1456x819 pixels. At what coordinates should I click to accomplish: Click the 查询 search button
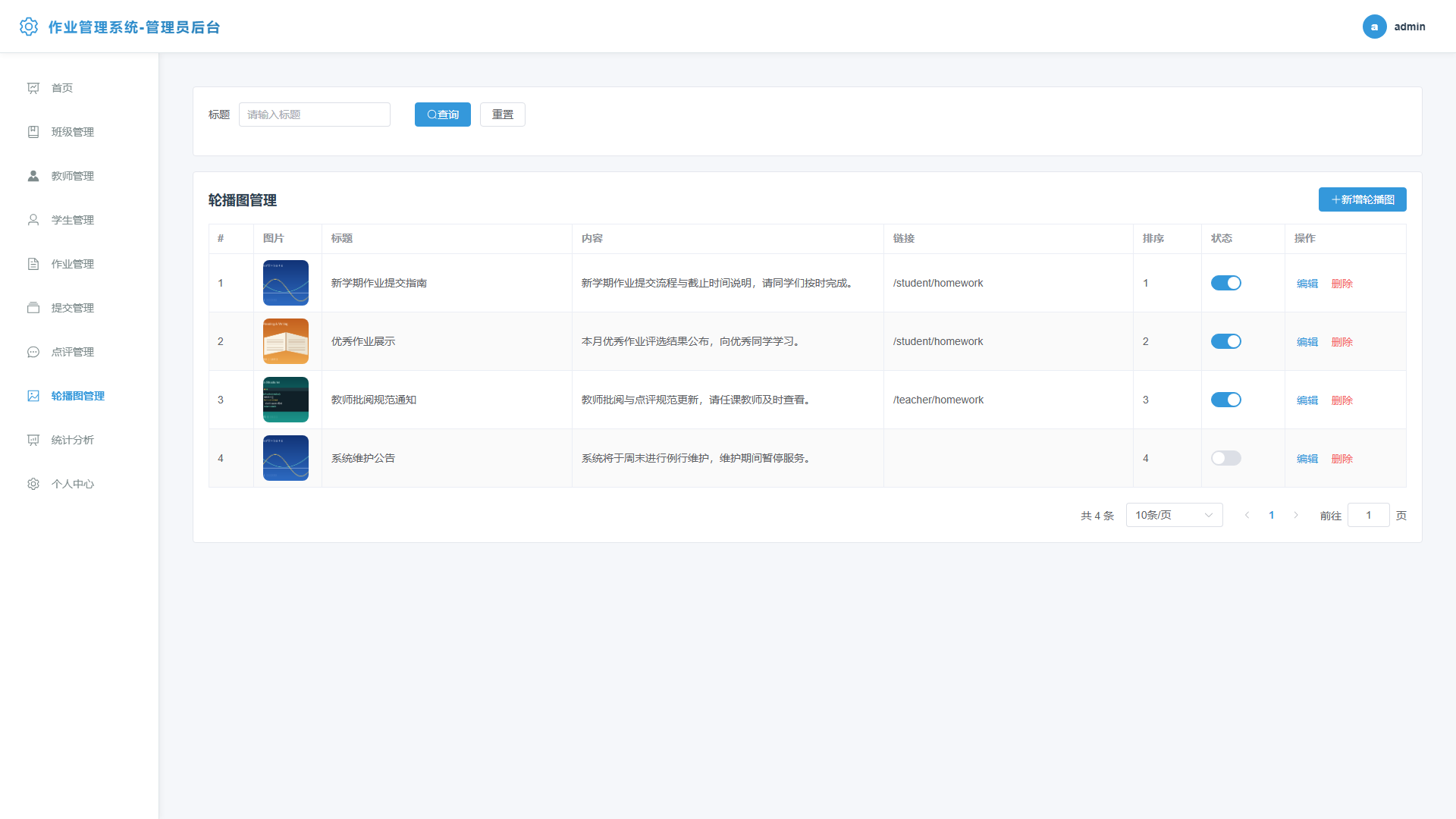(x=443, y=115)
